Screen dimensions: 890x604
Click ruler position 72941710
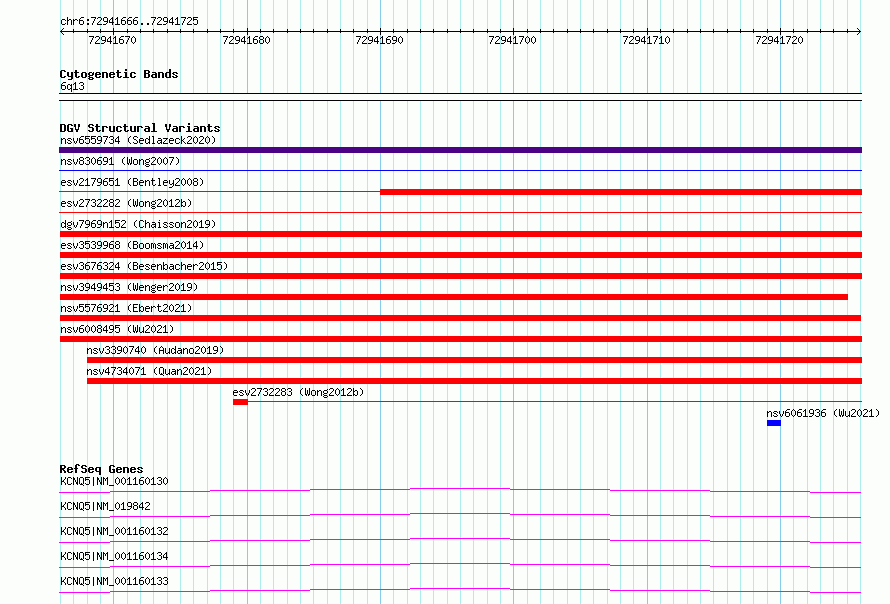point(646,40)
